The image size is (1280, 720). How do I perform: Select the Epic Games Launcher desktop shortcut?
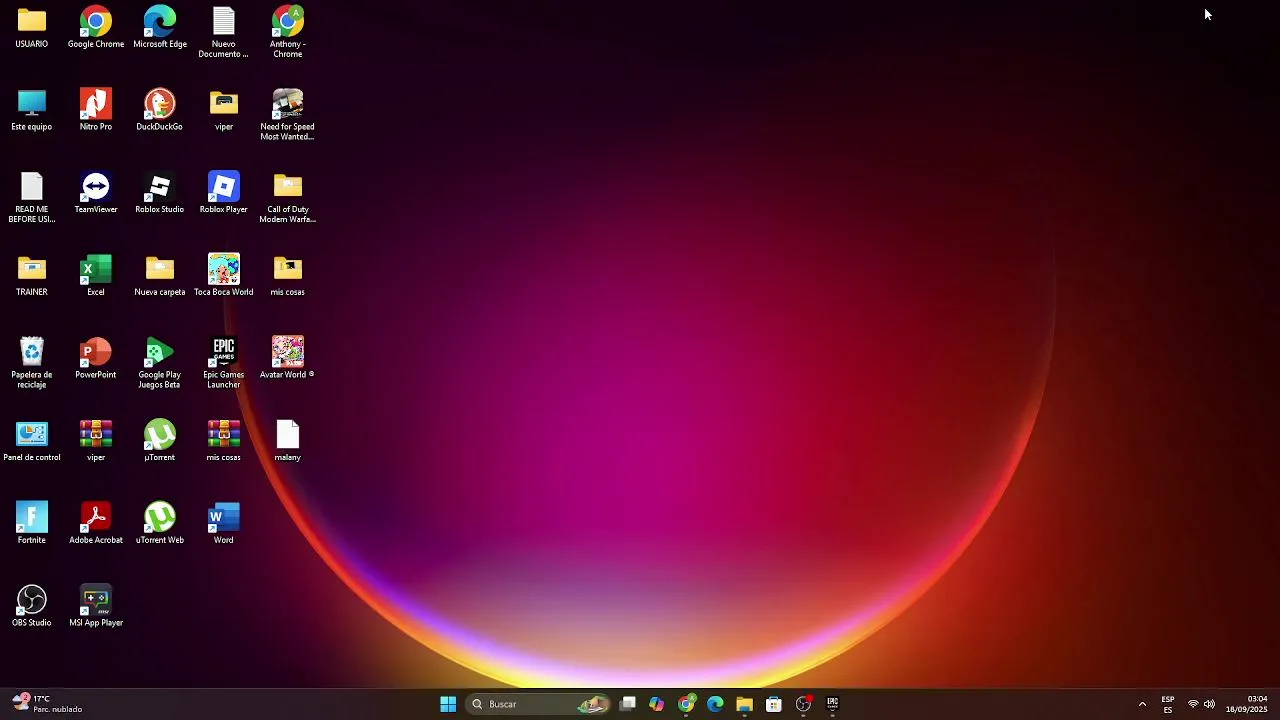[x=223, y=363]
